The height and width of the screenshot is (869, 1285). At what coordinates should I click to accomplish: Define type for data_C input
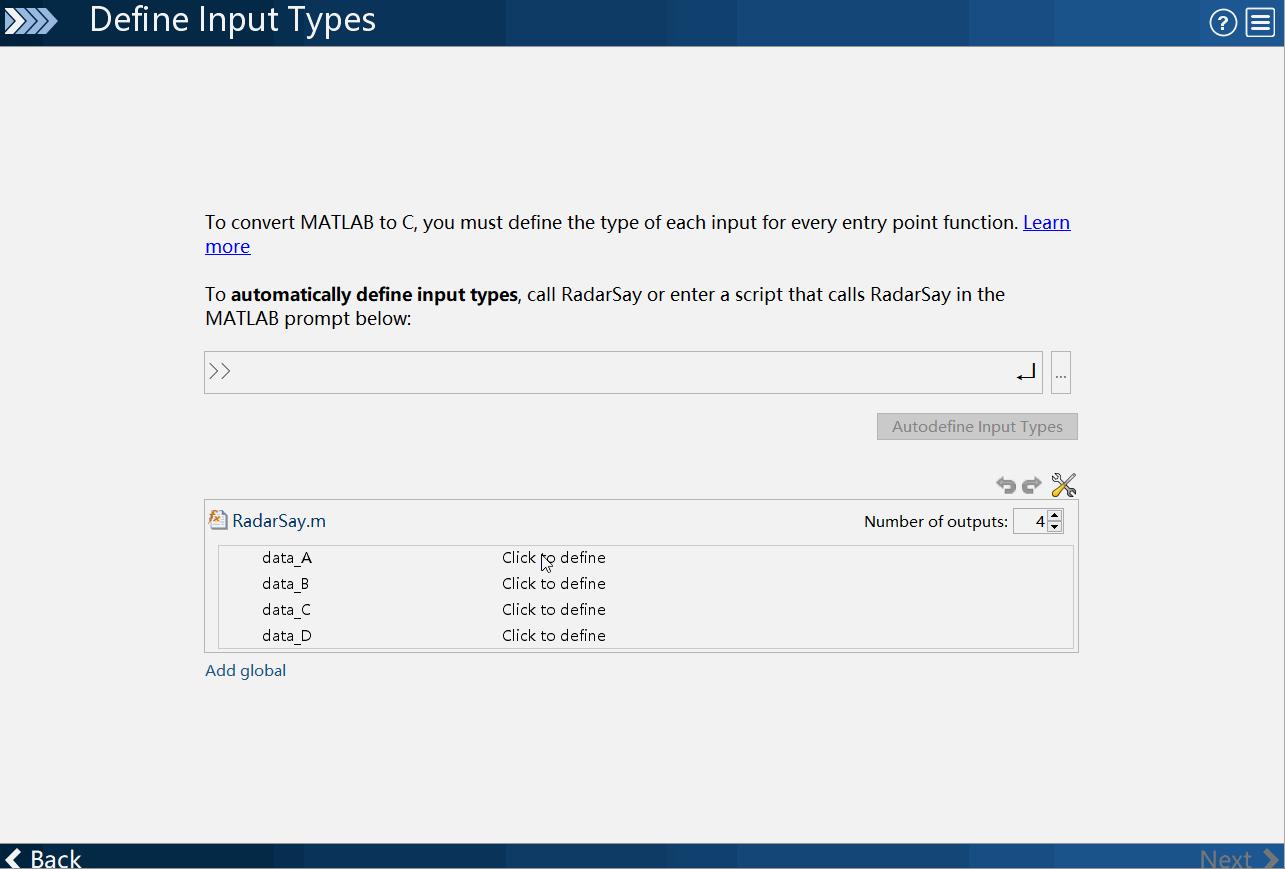coord(553,610)
